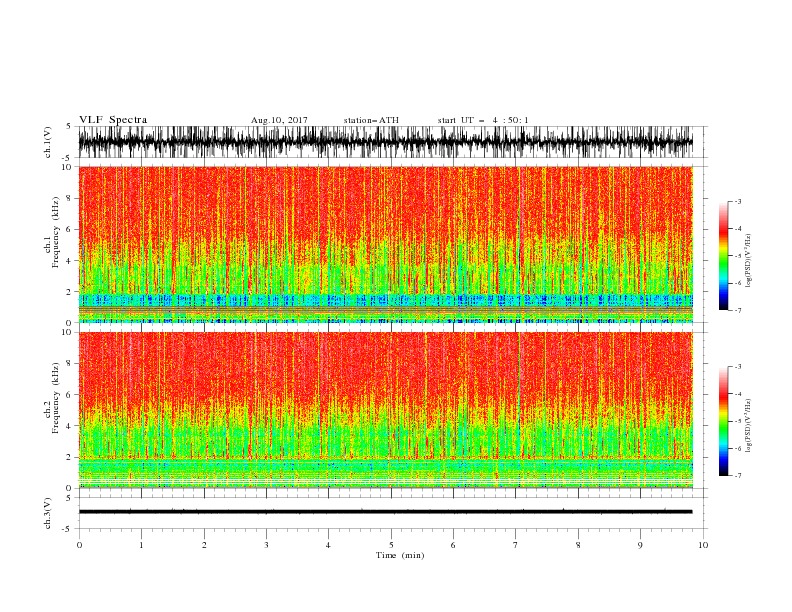
Task: Click the 'VLF Spectra' title text
Action: point(113,120)
